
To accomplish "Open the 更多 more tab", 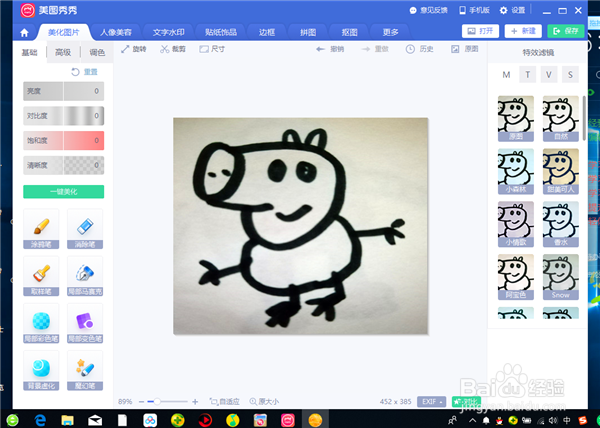I will (x=391, y=33).
